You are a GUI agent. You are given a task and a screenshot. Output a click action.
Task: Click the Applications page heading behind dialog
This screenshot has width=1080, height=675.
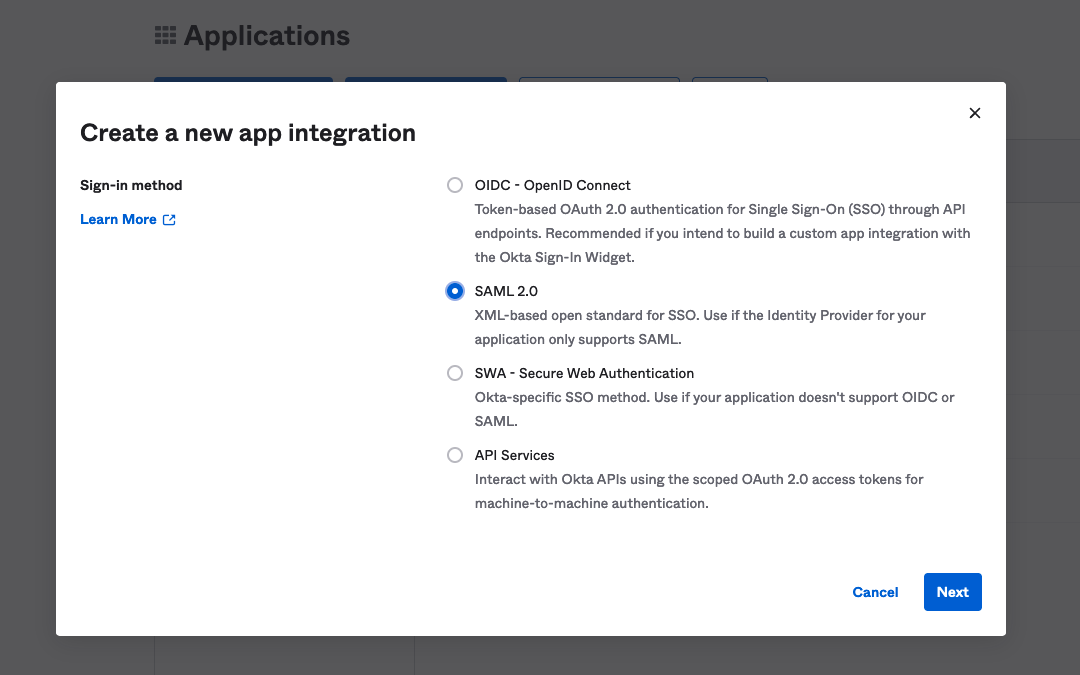[267, 36]
